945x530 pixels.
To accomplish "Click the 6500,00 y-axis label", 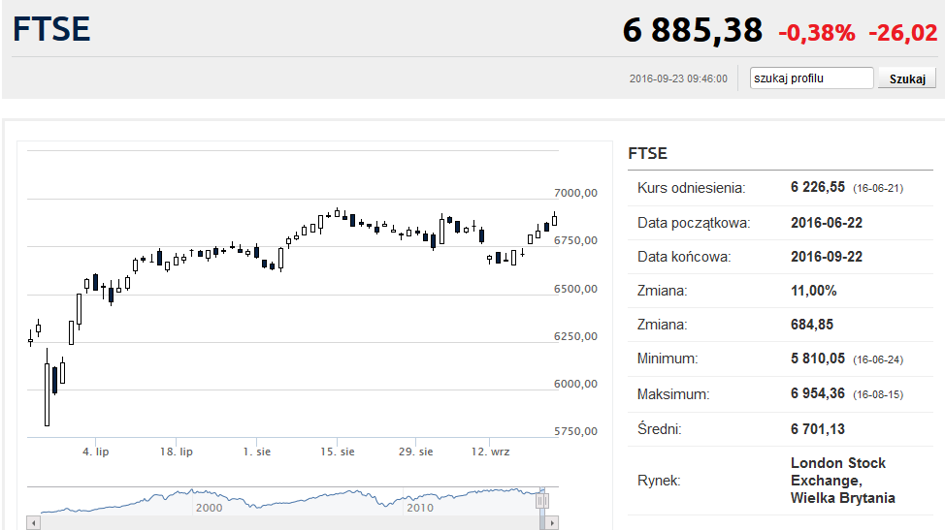I will [x=576, y=289].
